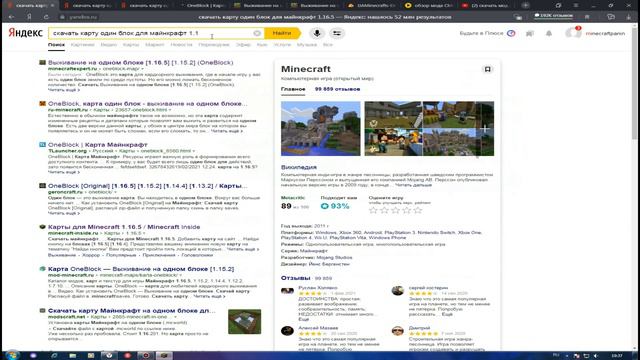Open the modscraft.net result thumbnail image
Screen dimensions: 640x360
244,322
